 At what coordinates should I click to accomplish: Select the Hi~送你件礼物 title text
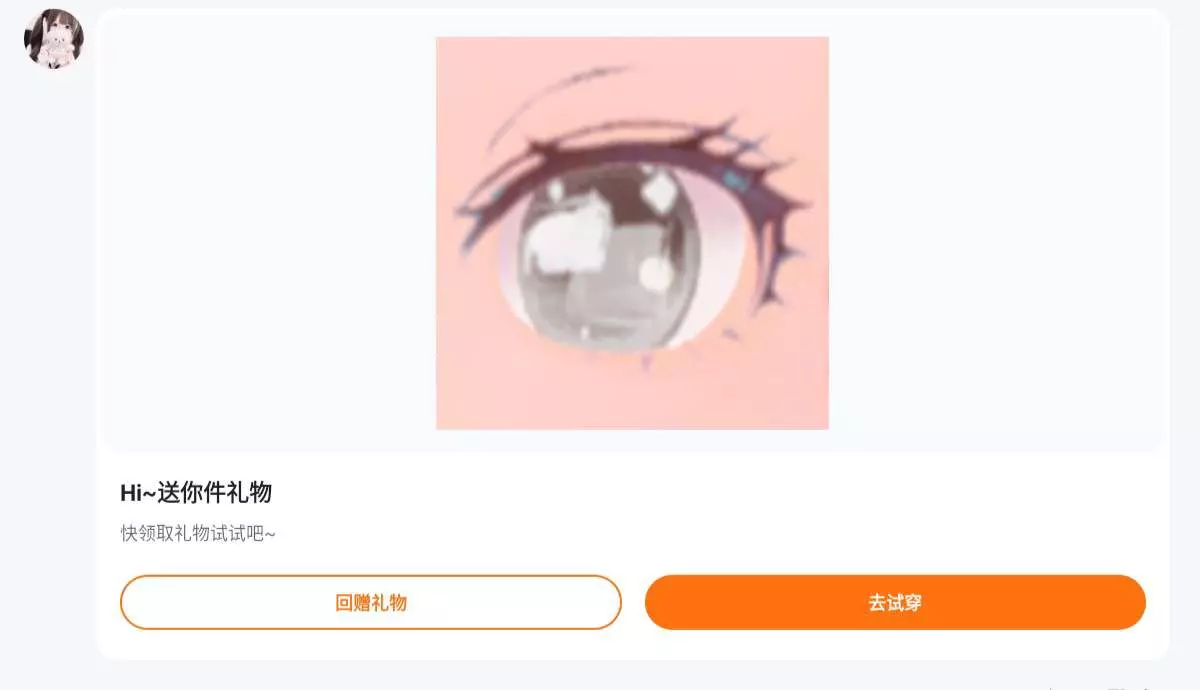pos(196,493)
